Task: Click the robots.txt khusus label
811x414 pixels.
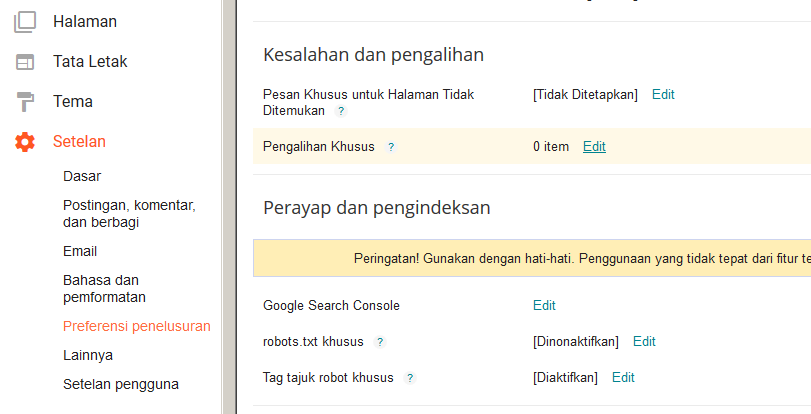Action: pos(313,342)
